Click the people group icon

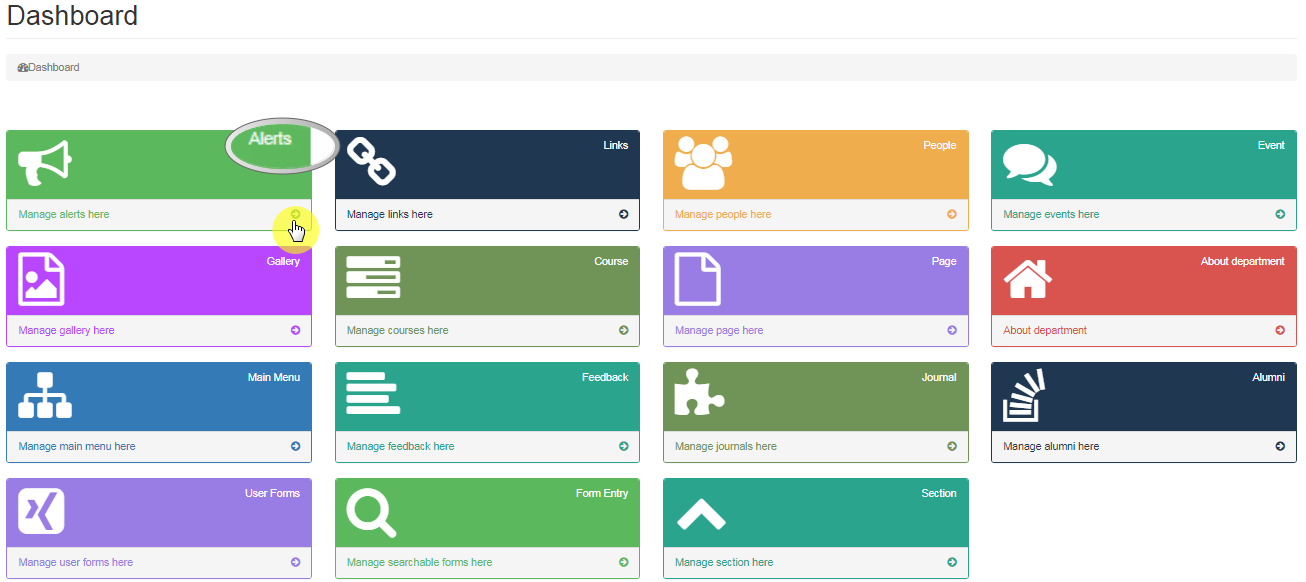[702, 163]
